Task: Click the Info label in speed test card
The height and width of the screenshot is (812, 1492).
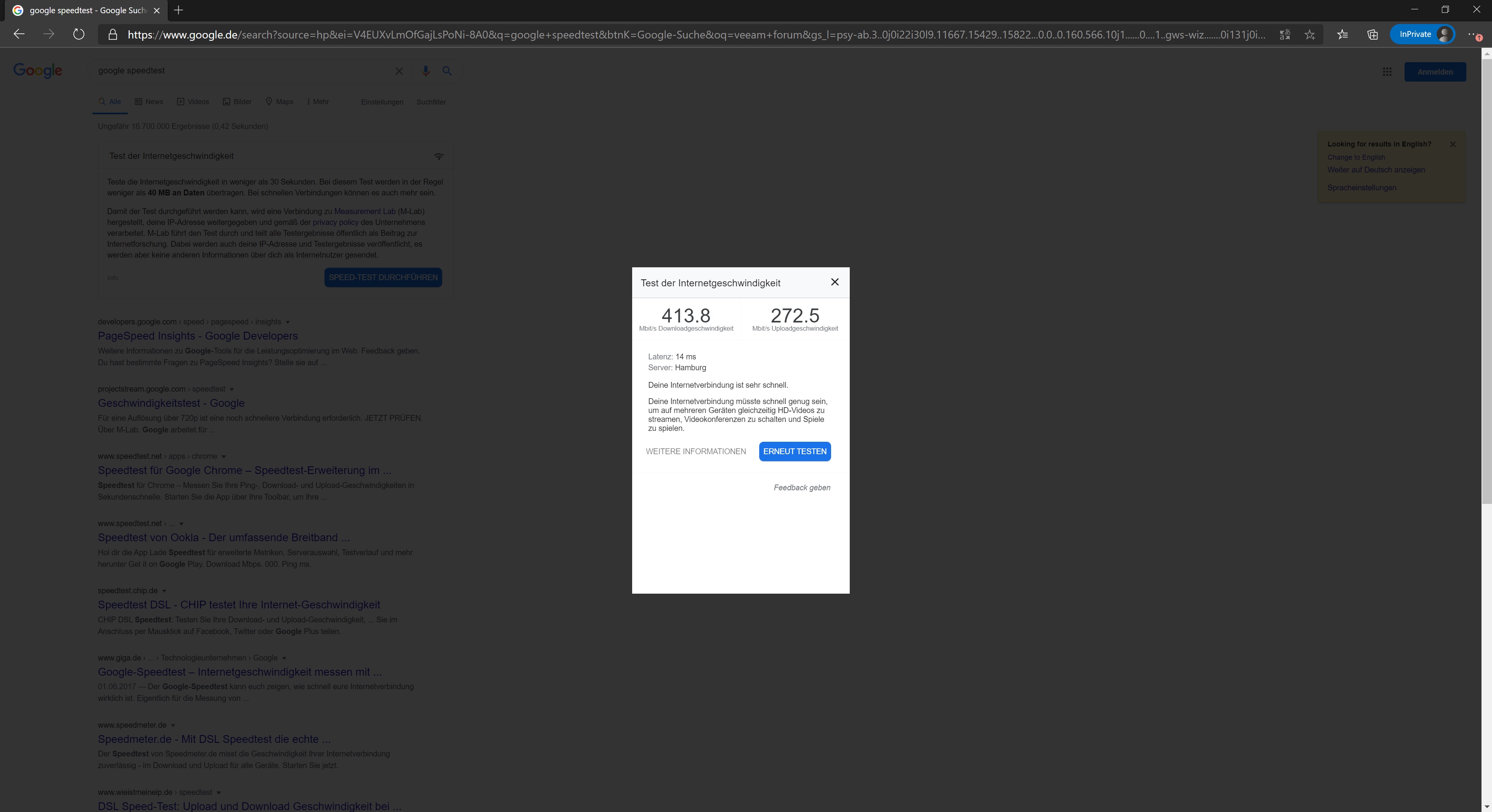Action: tap(112, 278)
